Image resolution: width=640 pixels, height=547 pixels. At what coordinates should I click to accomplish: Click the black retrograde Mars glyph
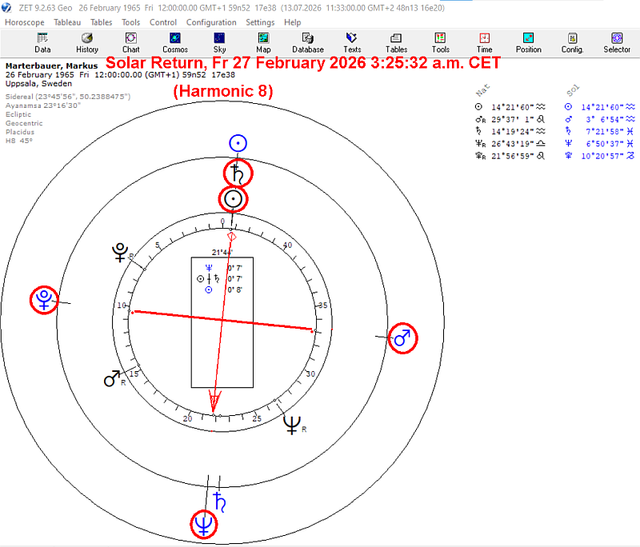point(112,378)
